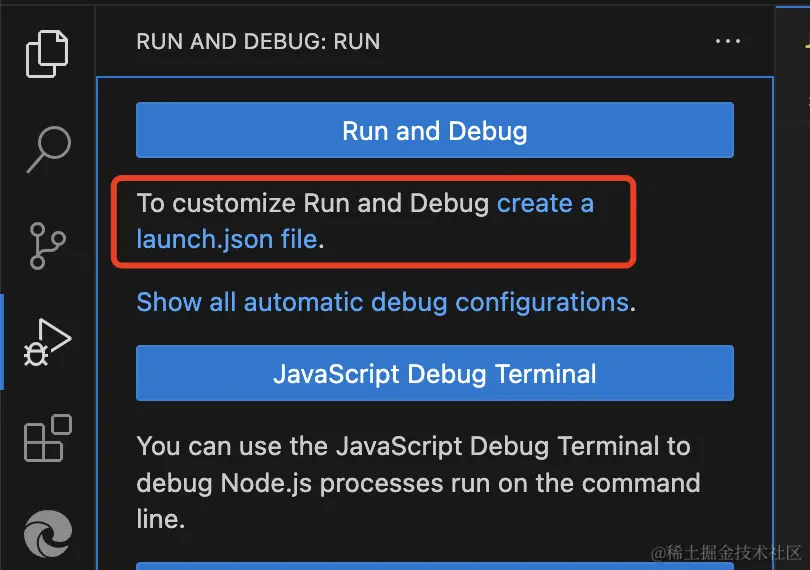Screen dimensions: 810x570
Task: Click Show all automatic debug configurations link
Action: (383, 302)
